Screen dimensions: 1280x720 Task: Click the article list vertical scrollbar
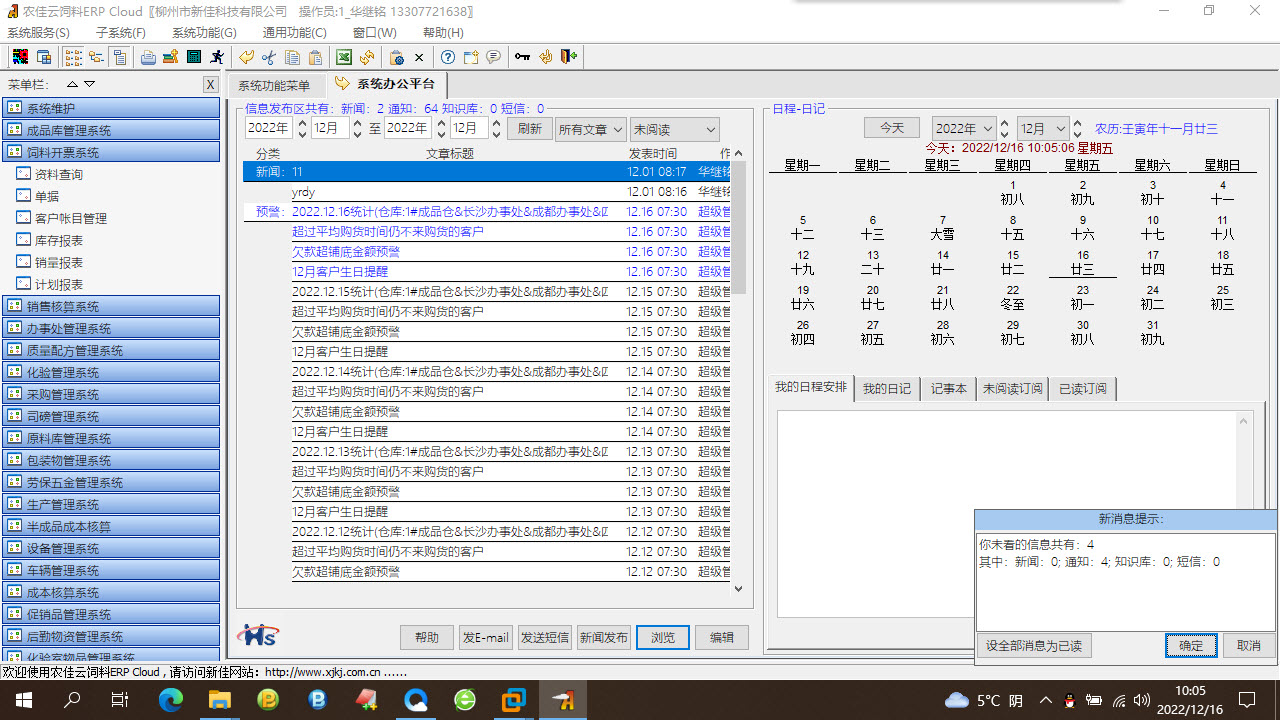point(739,370)
